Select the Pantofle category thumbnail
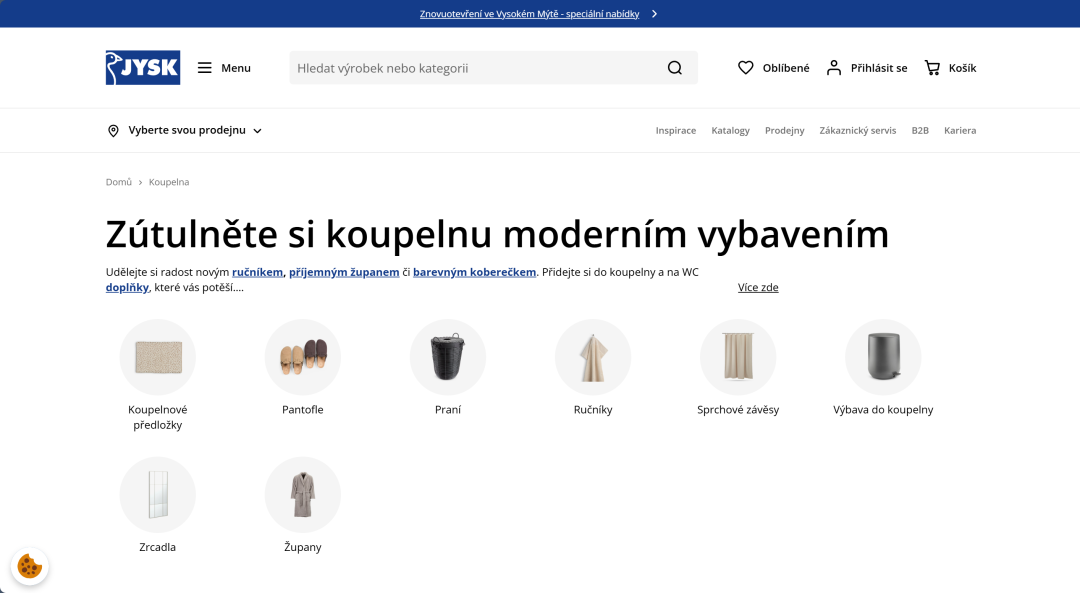This screenshot has width=1080, height=593. pos(303,357)
